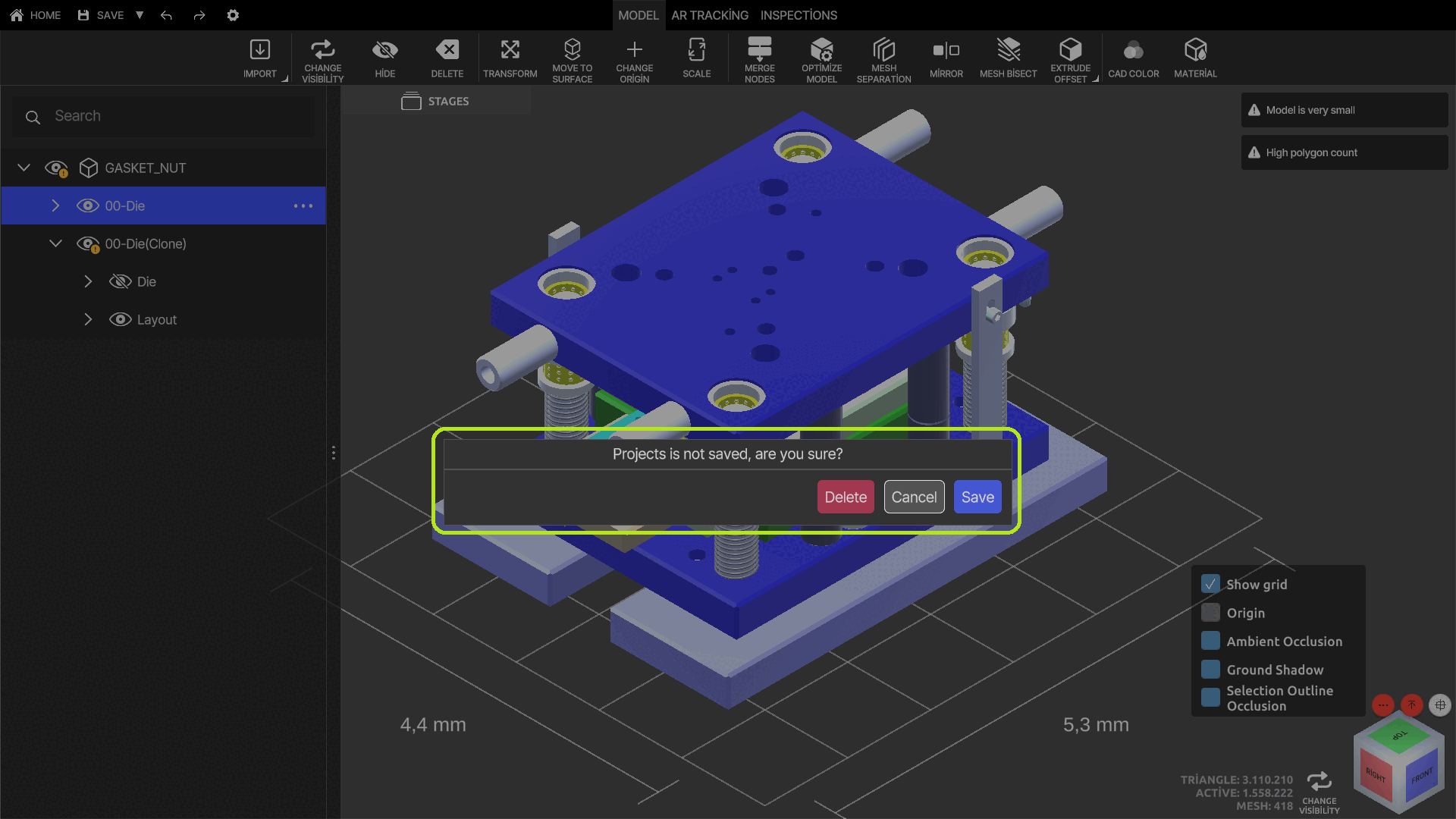This screenshot has width=1456, height=819.
Task: Toggle Selection Outline Occlusion checkbox
Action: (1211, 697)
